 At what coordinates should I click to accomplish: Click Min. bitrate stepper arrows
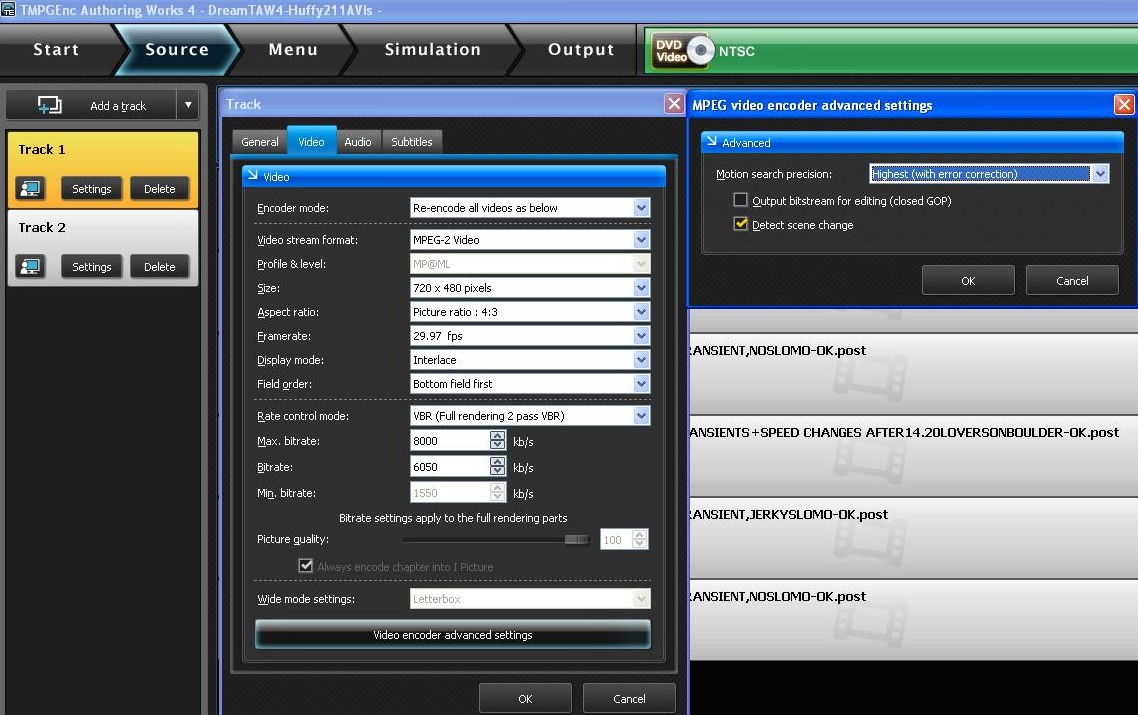tap(497, 493)
